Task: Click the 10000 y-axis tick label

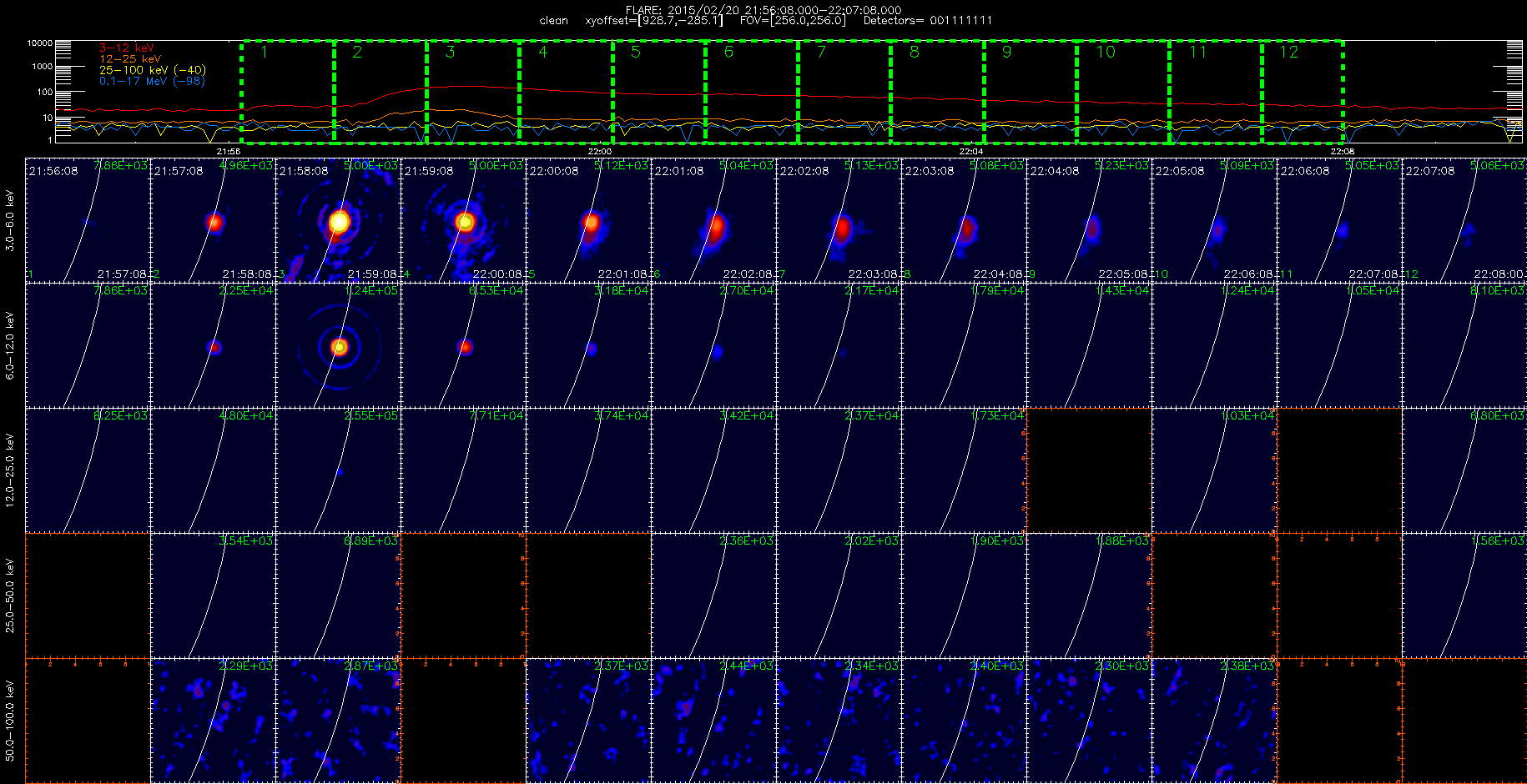Action: pos(39,43)
